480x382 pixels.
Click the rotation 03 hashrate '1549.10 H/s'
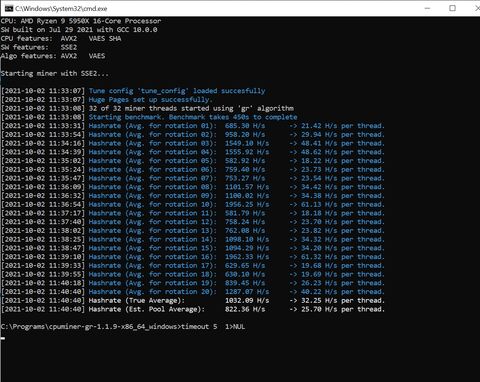click(x=247, y=143)
